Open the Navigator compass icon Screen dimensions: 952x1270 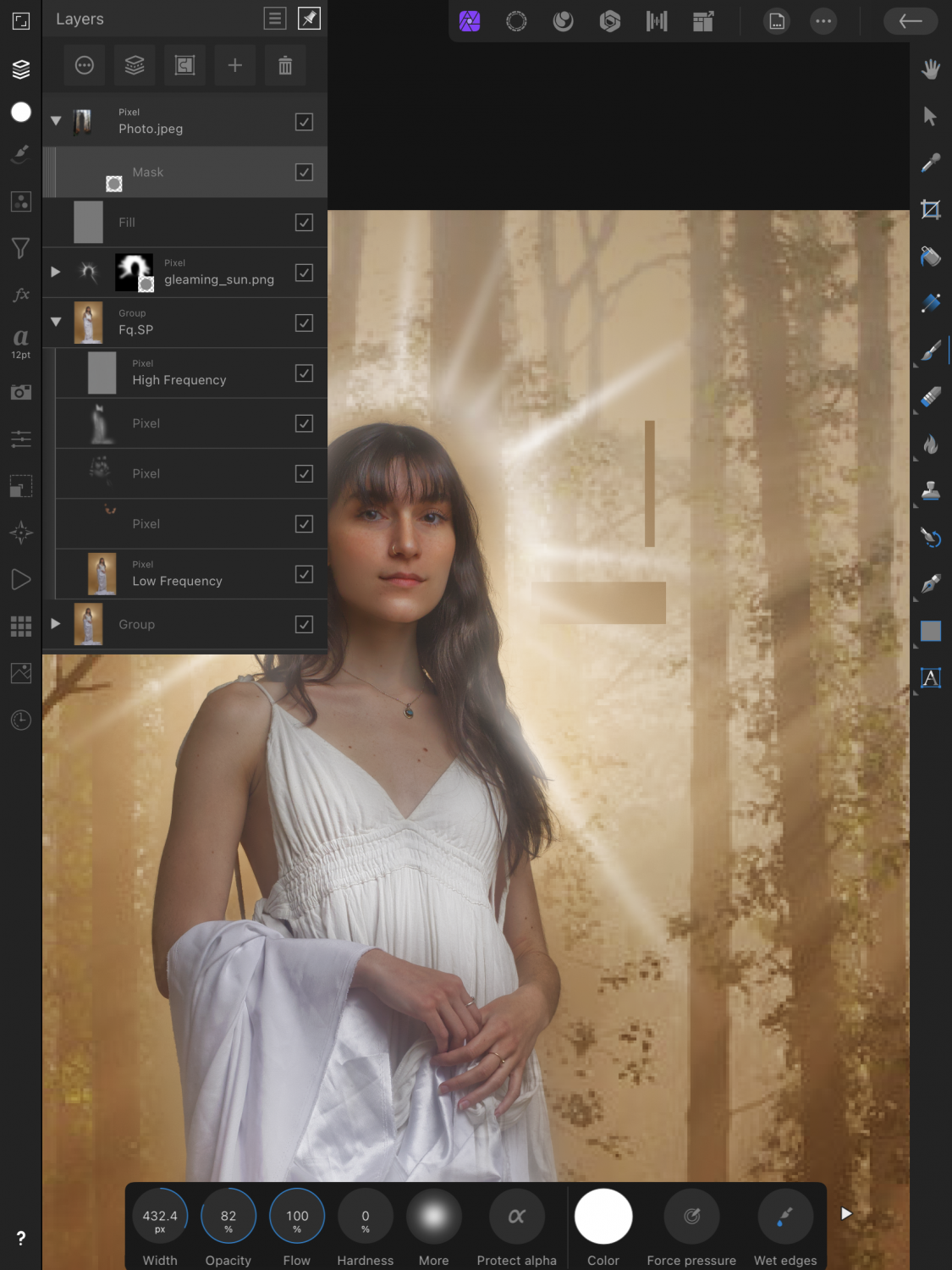point(21,533)
